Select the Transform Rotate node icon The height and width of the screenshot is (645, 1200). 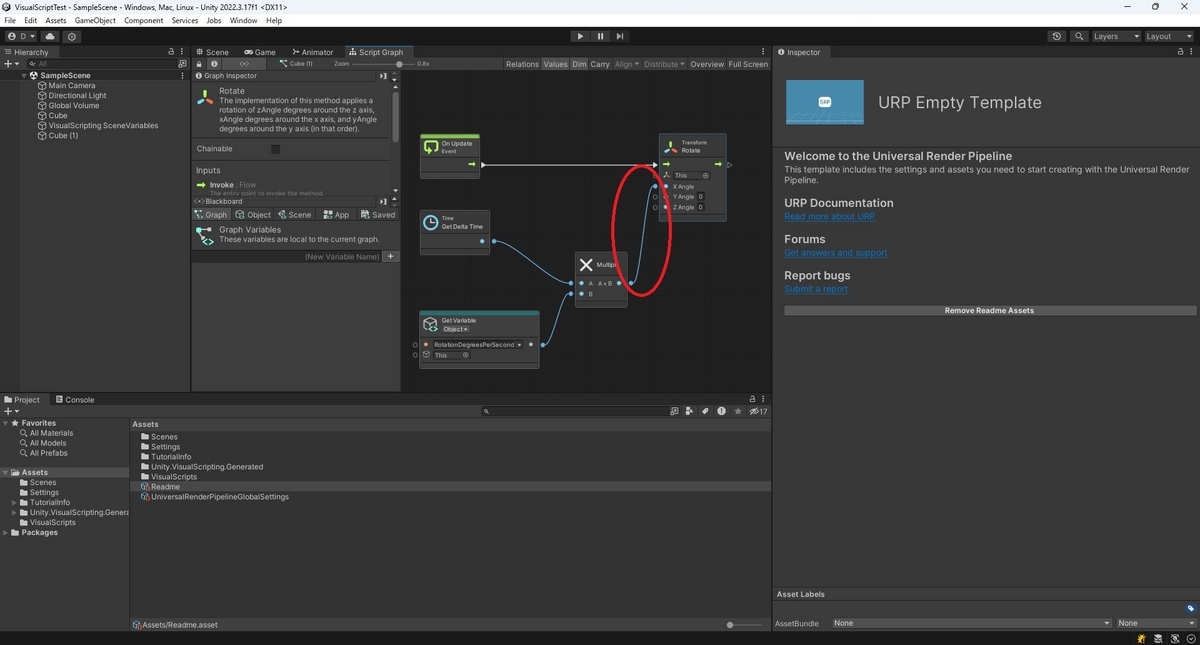pyautogui.click(x=671, y=147)
